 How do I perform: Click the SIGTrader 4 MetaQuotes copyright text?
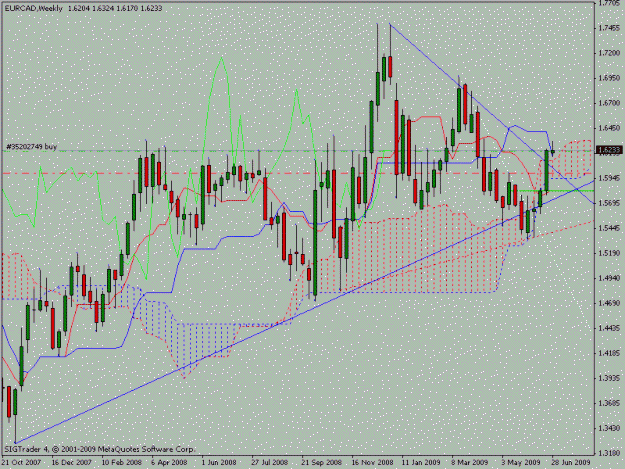coord(99,449)
